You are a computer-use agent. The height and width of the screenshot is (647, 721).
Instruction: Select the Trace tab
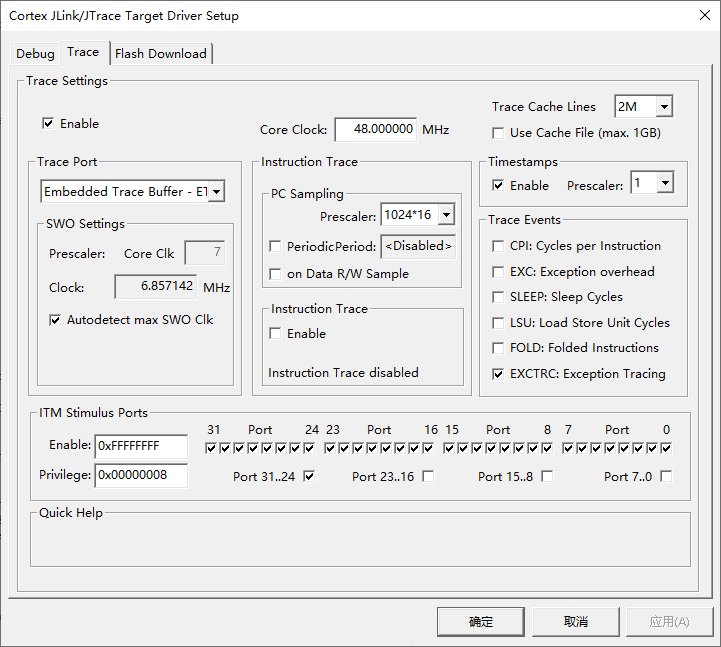tap(83, 52)
